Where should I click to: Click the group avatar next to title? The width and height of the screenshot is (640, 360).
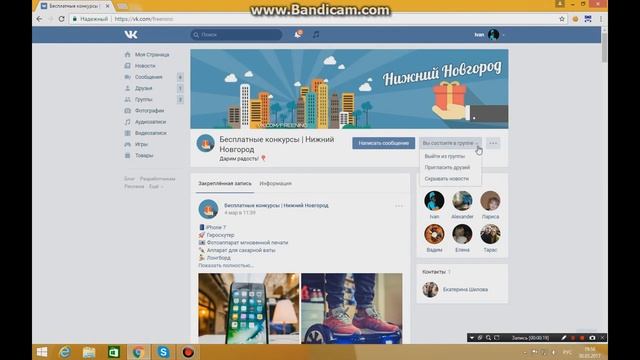tap(205, 144)
